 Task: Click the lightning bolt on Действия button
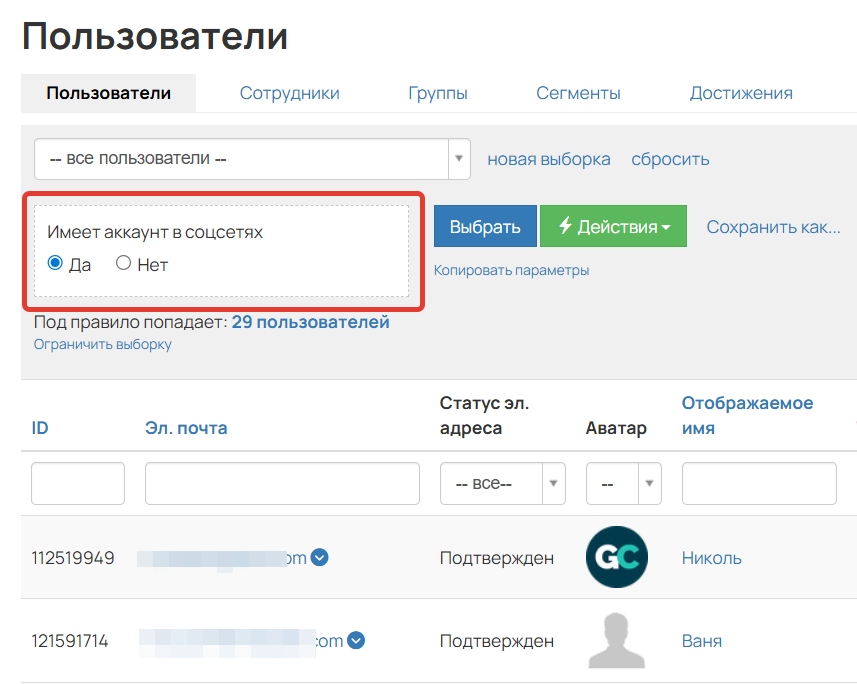click(x=566, y=226)
